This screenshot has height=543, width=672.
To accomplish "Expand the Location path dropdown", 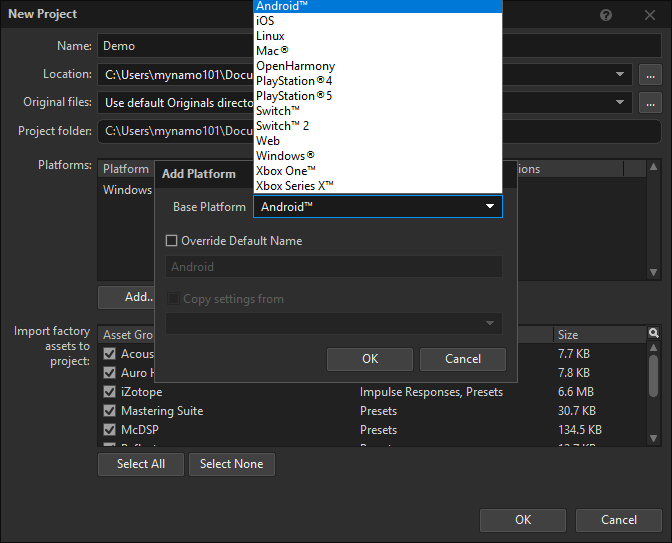I will [x=620, y=74].
